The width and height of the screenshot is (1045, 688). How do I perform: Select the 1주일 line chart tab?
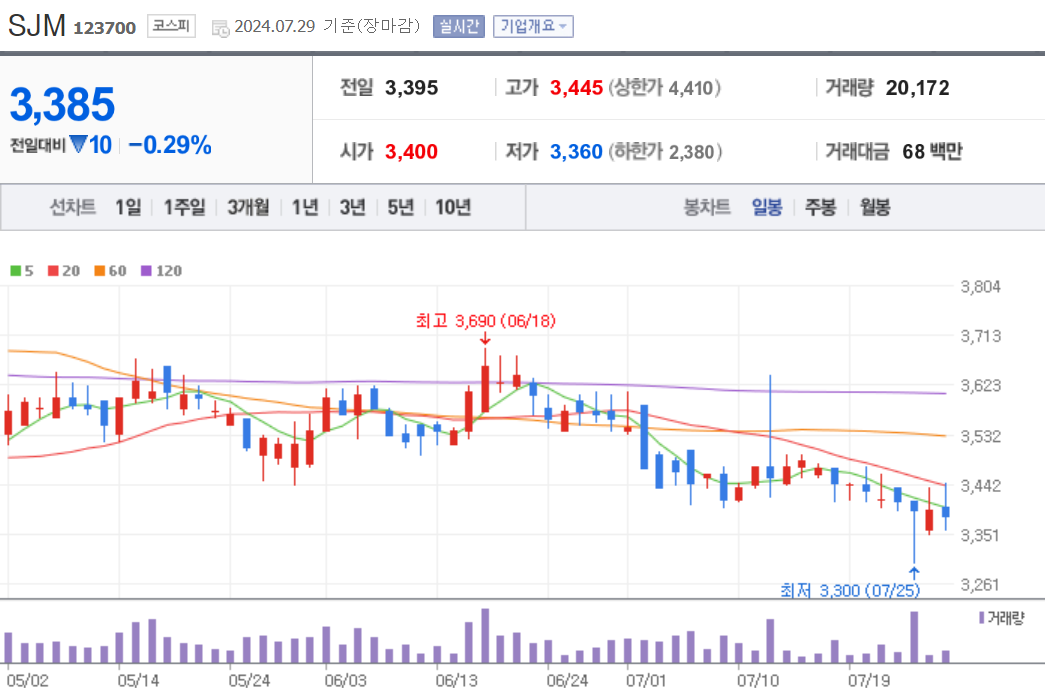click(185, 207)
